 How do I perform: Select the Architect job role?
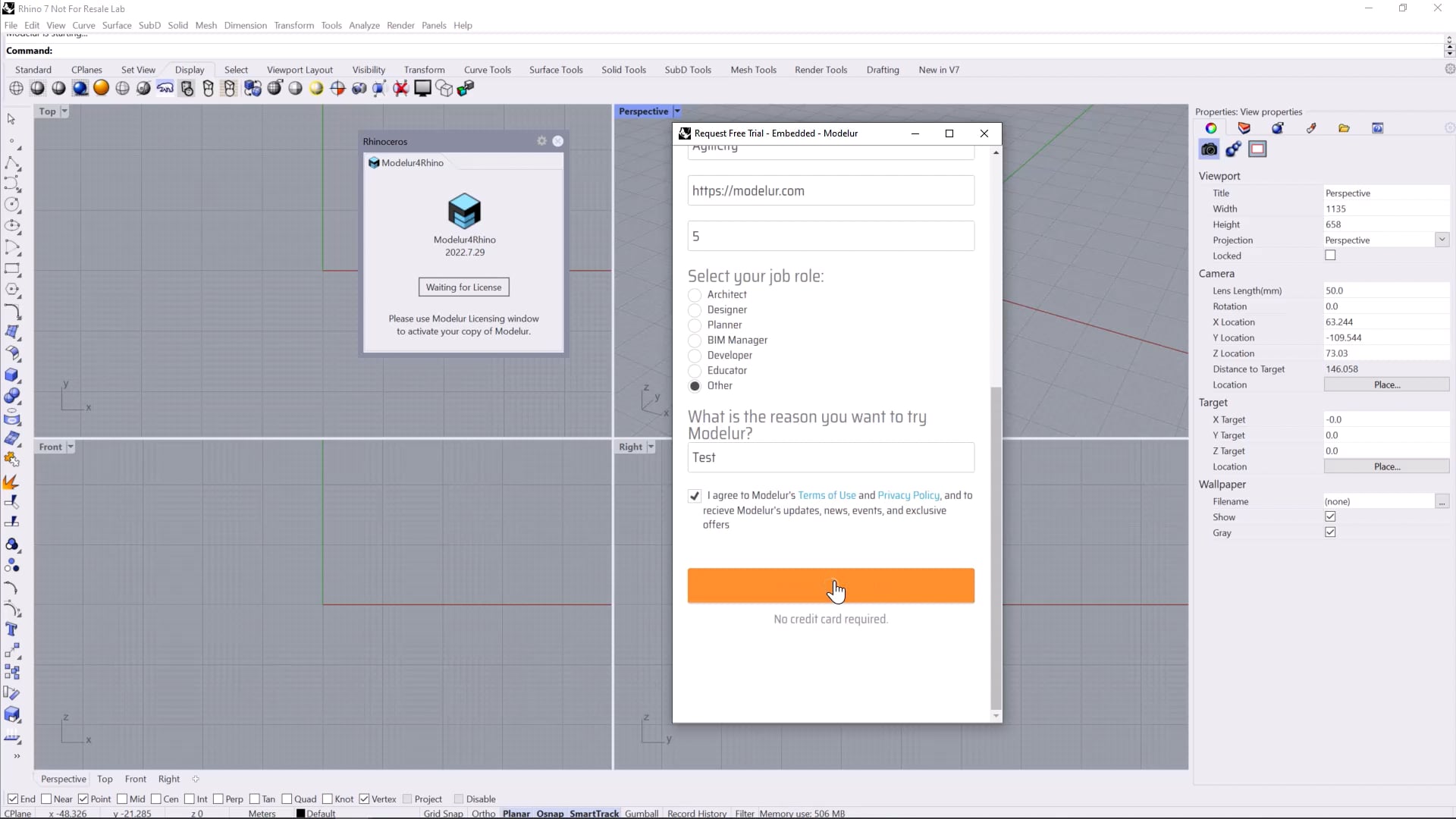pos(695,295)
